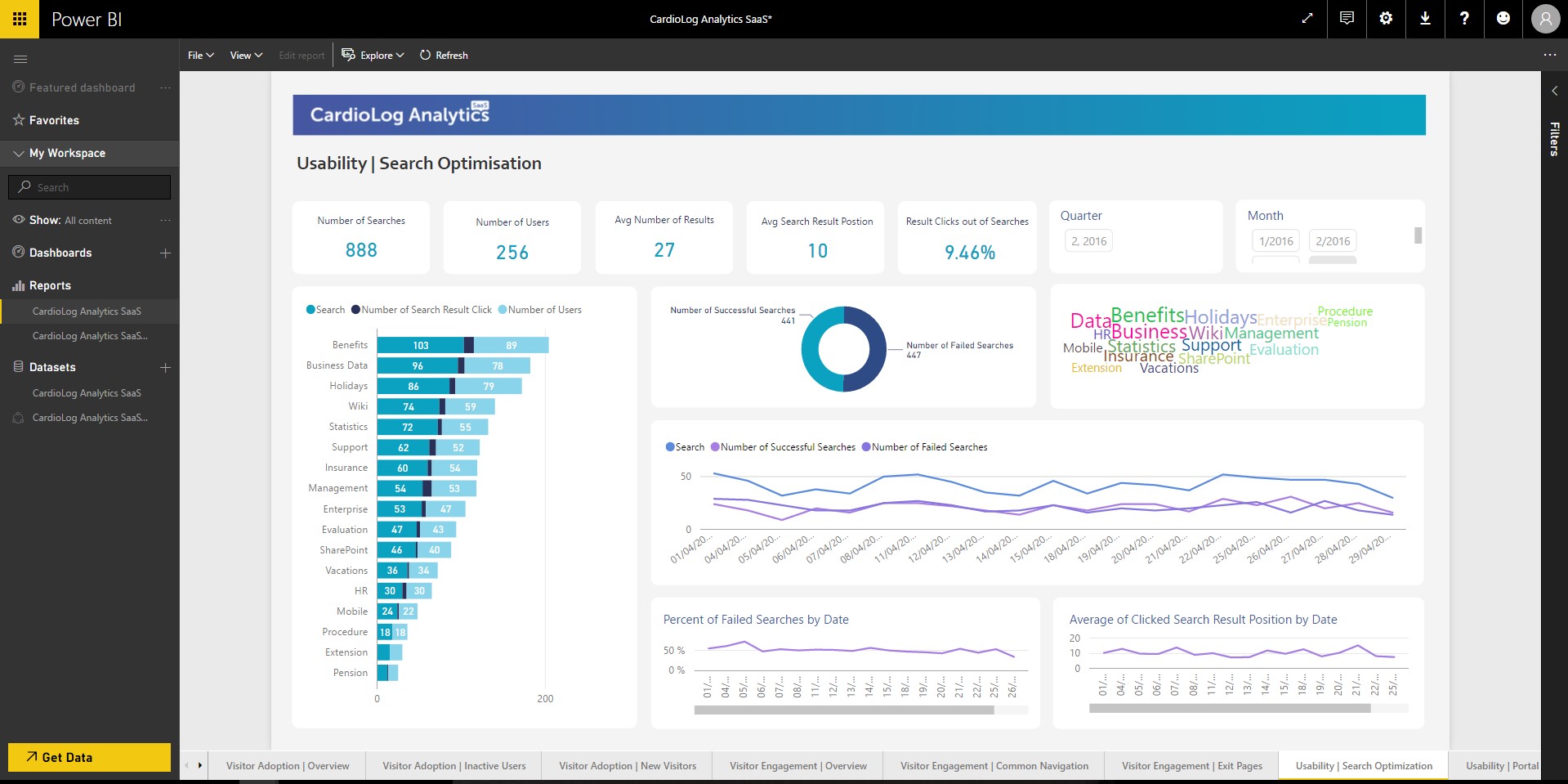Click the Number of Searches 888 card
Screen dimensions: 1568x784
point(361,237)
